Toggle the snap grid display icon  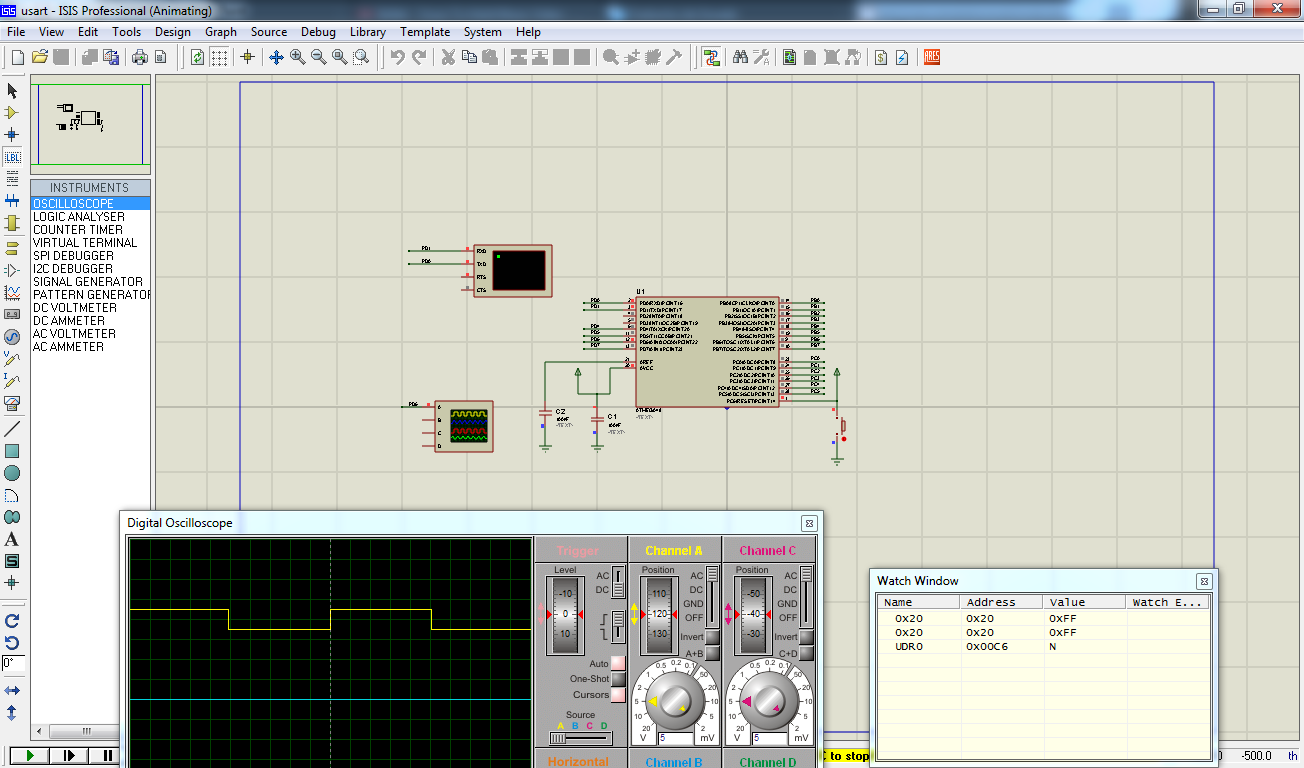[x=218, y=57]
